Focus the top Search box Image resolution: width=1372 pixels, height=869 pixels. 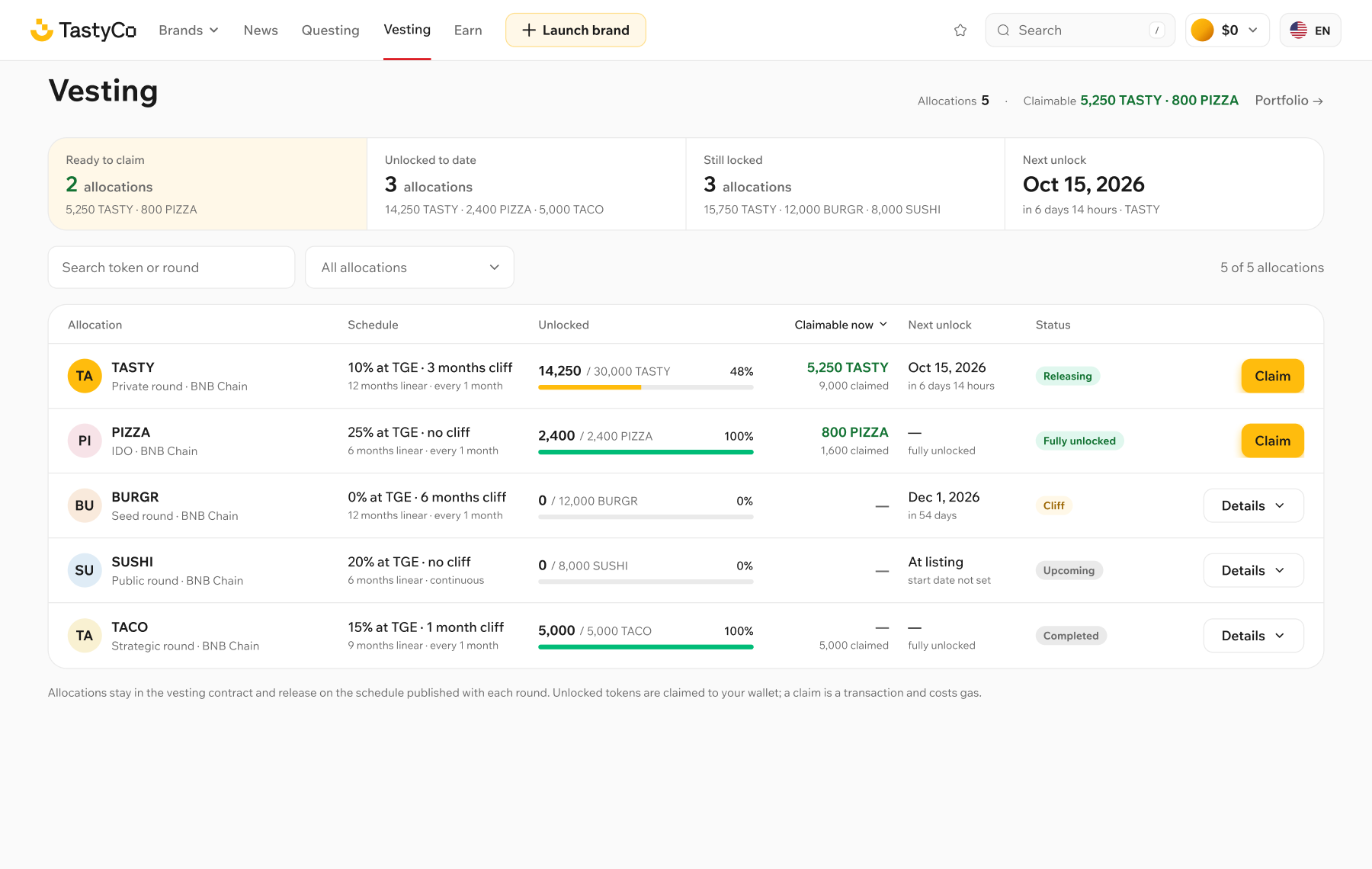1080,30
